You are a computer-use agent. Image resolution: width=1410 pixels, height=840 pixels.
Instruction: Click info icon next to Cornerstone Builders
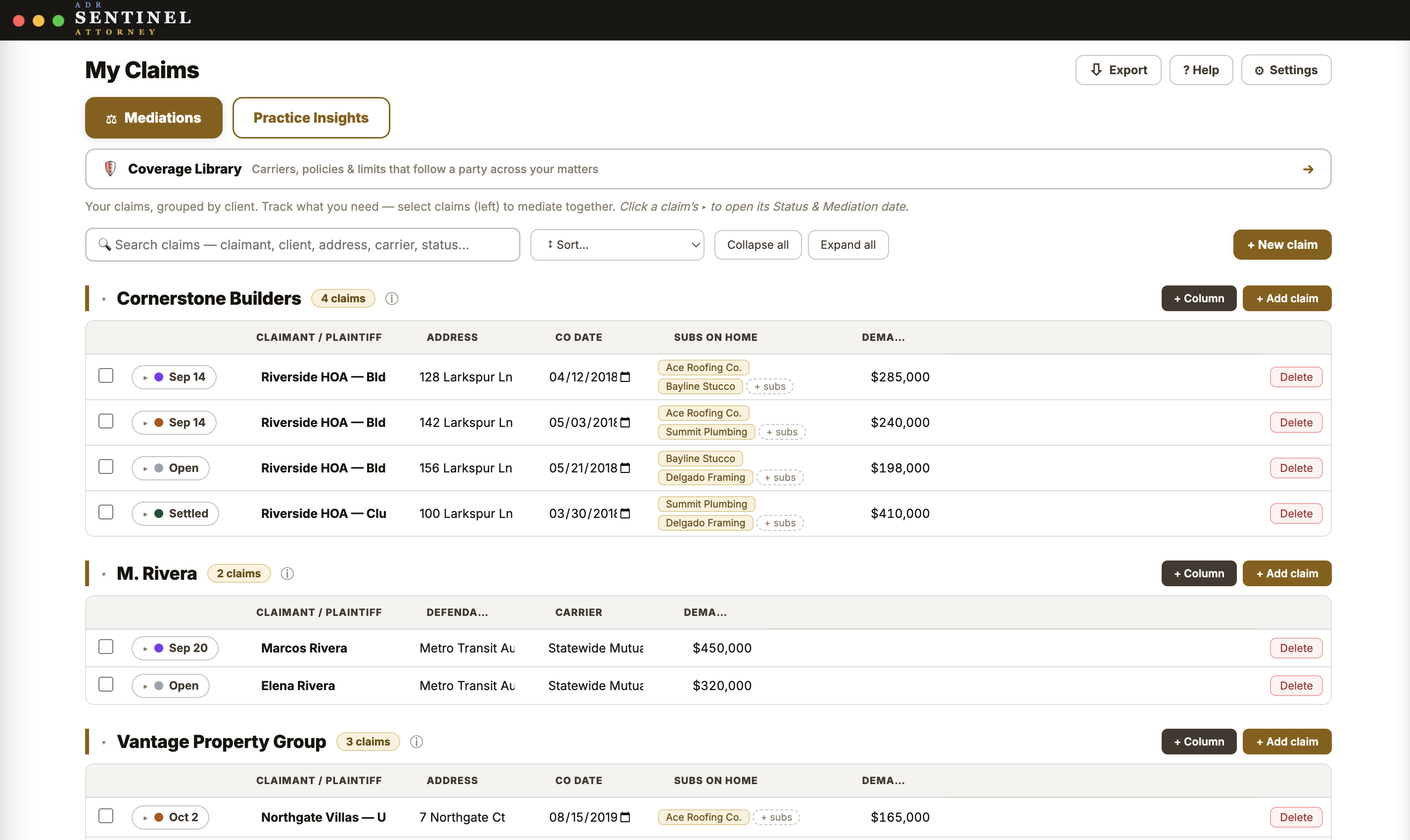click(392, 298)
